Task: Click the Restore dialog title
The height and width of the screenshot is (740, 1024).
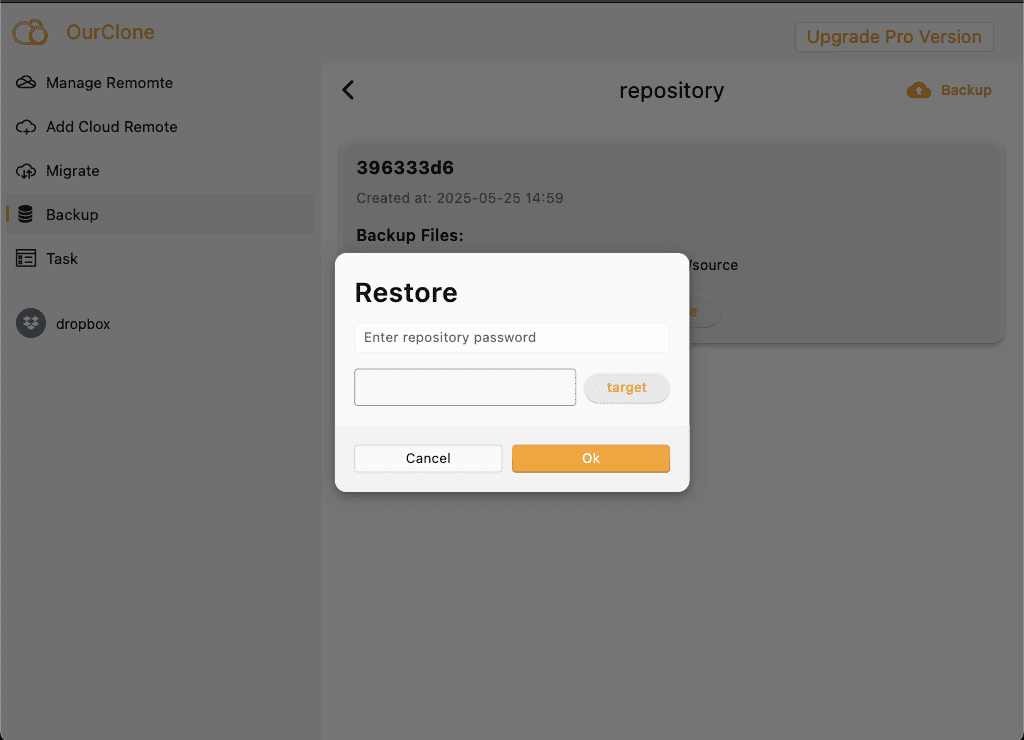Action: coord(406,293)
